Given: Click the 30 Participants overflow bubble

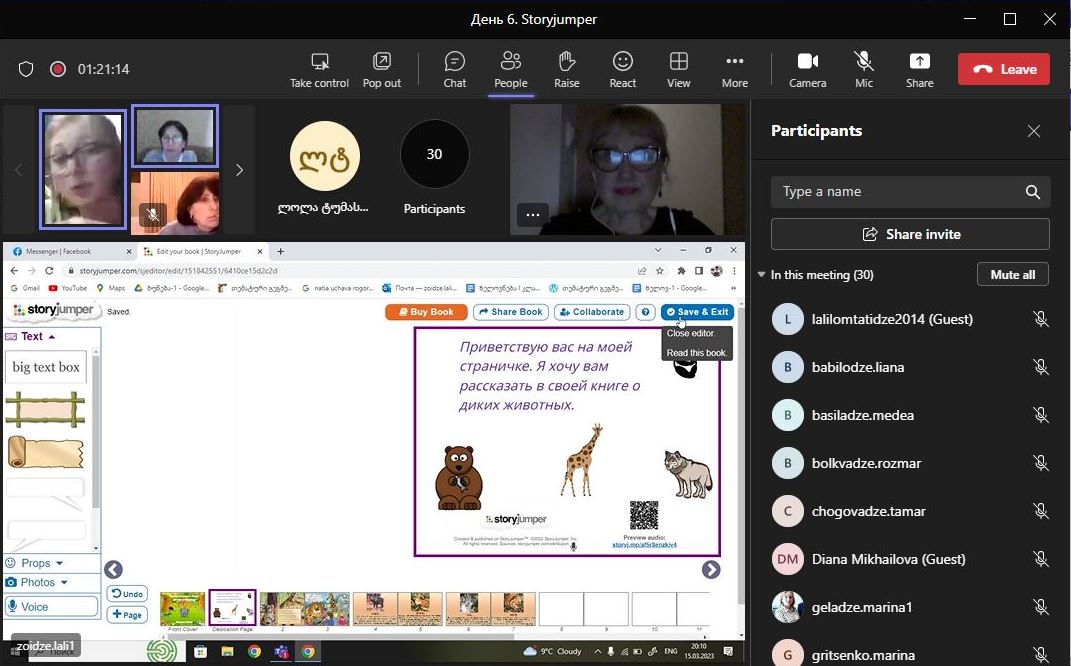Looking at the screenshot, I should click(434, 154).
